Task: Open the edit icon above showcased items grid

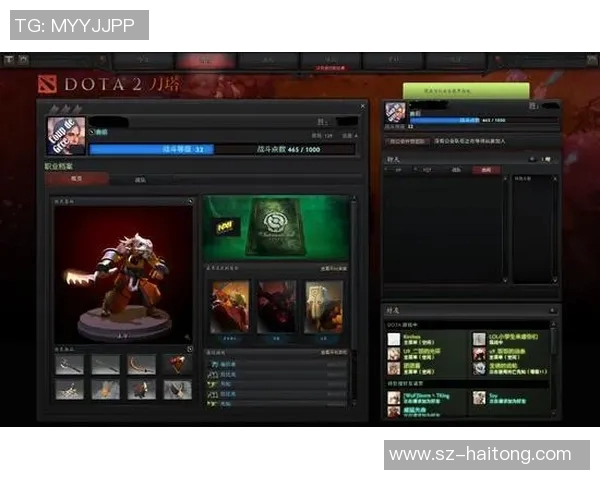Action: (x=190, y=349)
